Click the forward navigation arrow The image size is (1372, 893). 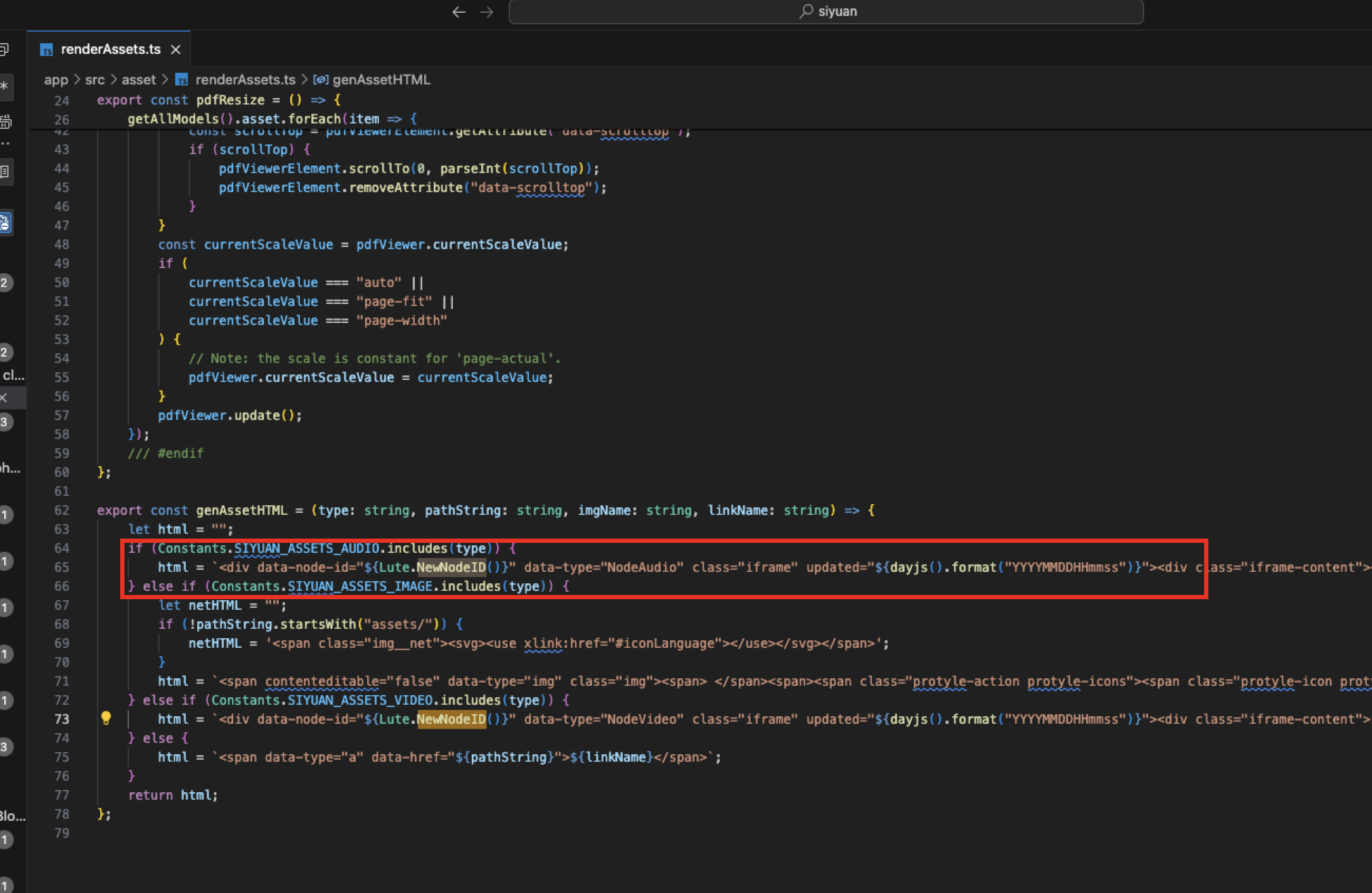point(487,12)
